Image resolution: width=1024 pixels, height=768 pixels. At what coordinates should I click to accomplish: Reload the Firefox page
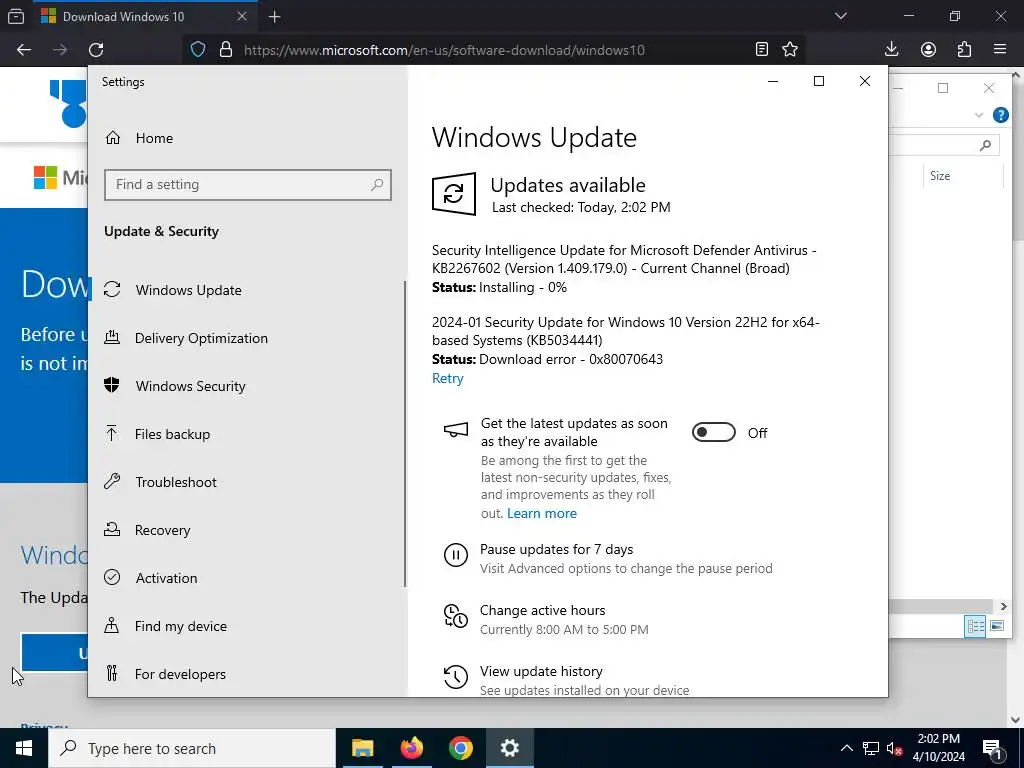96,50
